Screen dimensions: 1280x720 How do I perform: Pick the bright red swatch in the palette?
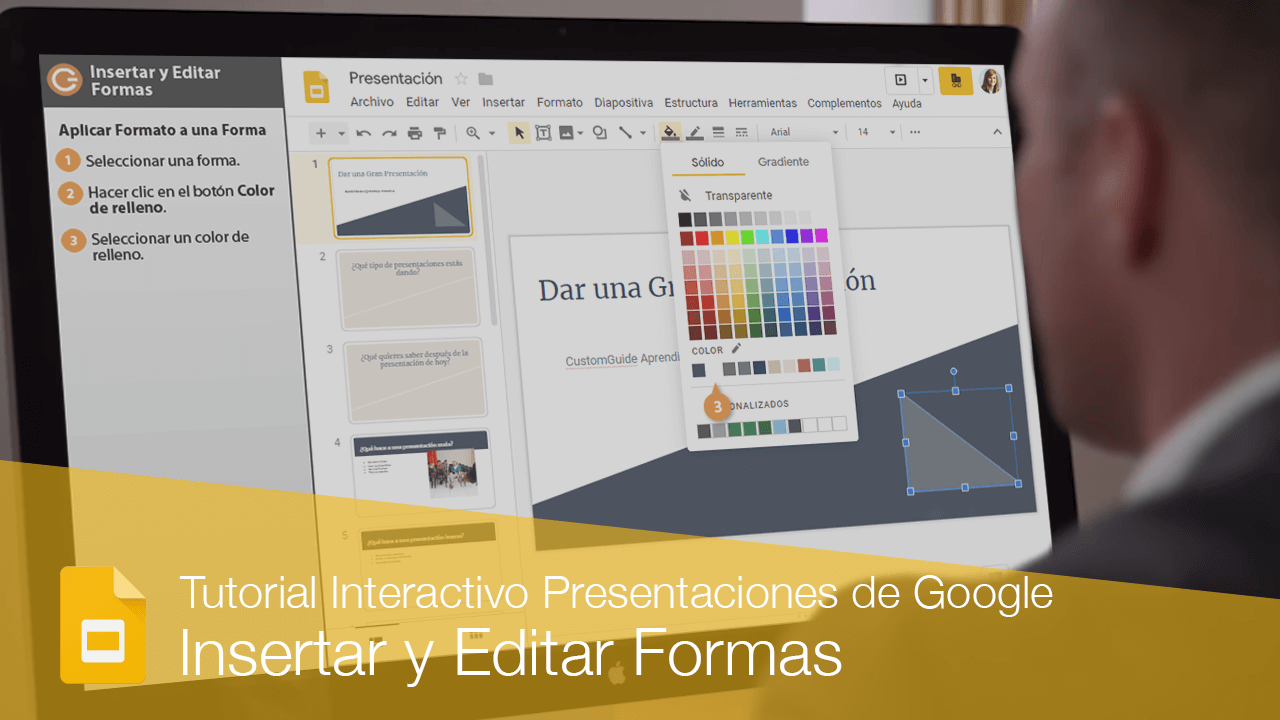click(701, 237)
